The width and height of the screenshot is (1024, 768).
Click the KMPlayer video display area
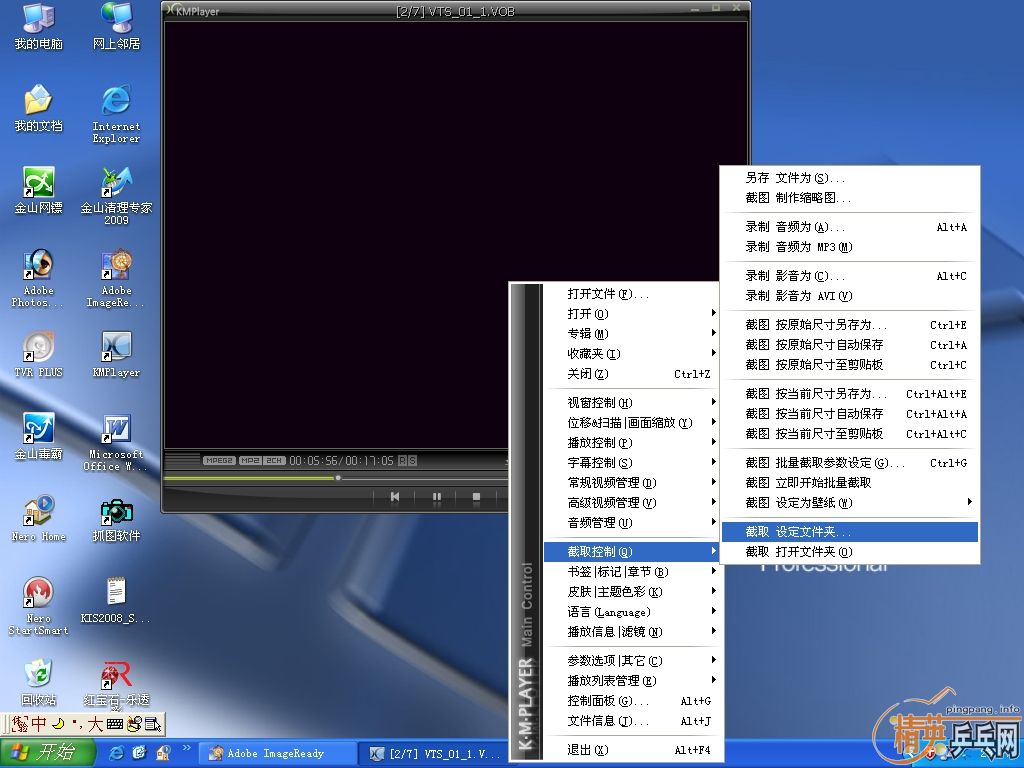click(456, 235)
